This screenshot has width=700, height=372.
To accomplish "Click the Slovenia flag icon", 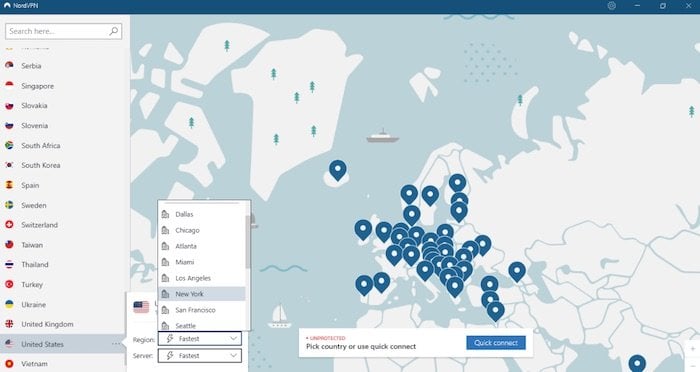I will [x=9, y=125].
